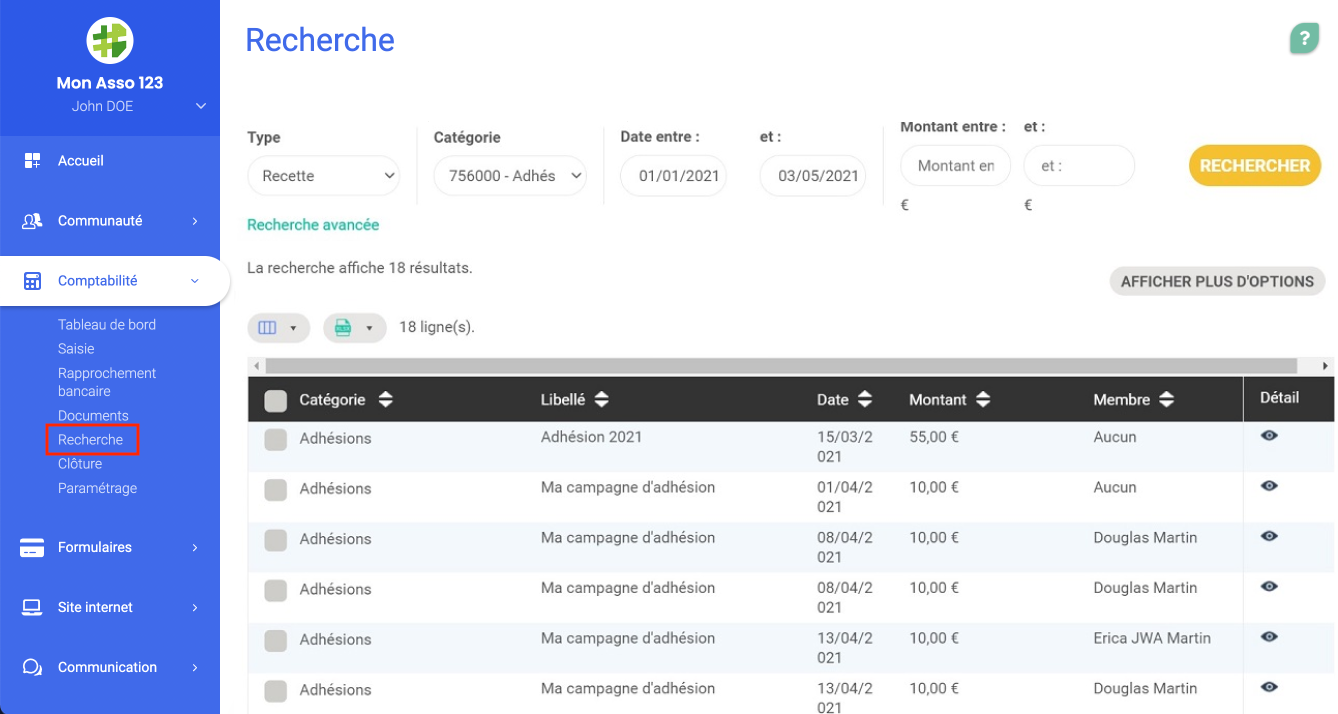This screenshot has height=714, width=1338.
Task: Open the Catégorie dropdown 756000 - Adhés
Action: pos(510,176)
